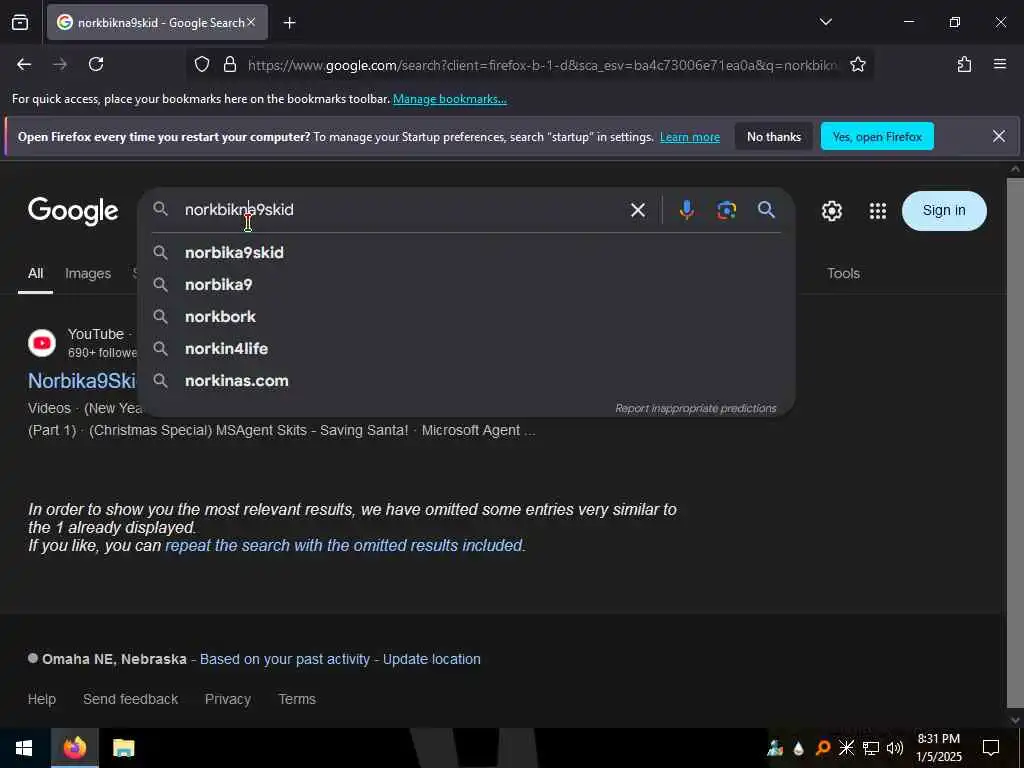
Task: Show site security padlock info
Action: click(x=229, y=65)
